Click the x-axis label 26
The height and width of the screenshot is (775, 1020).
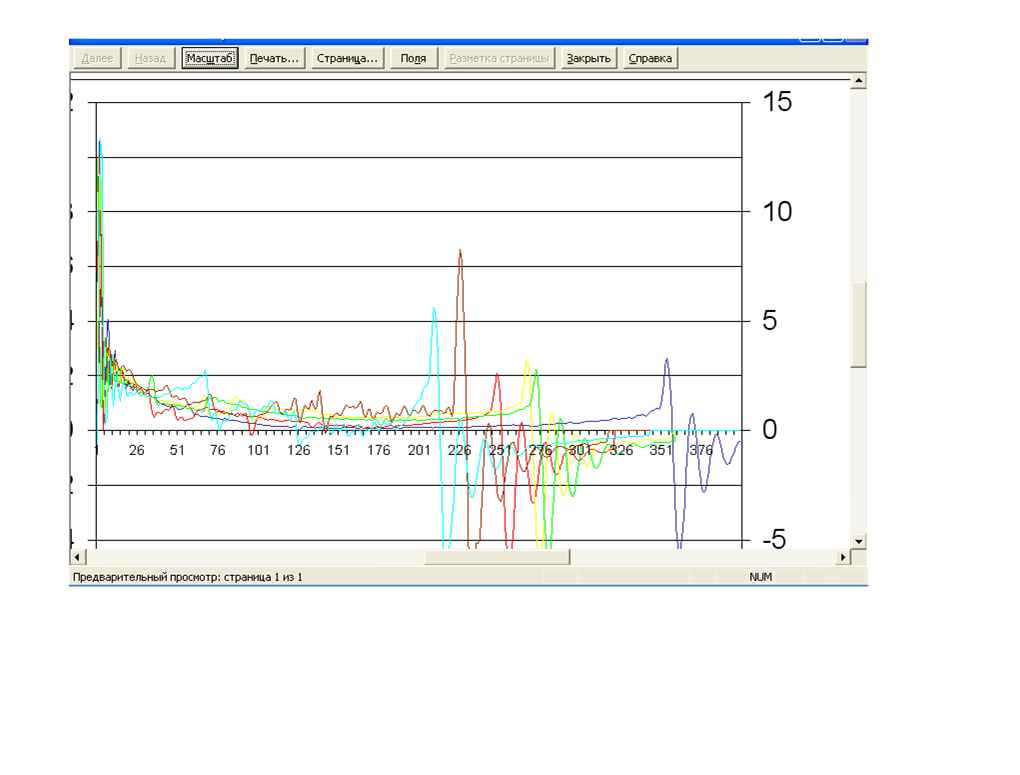[x=137, y=450]
